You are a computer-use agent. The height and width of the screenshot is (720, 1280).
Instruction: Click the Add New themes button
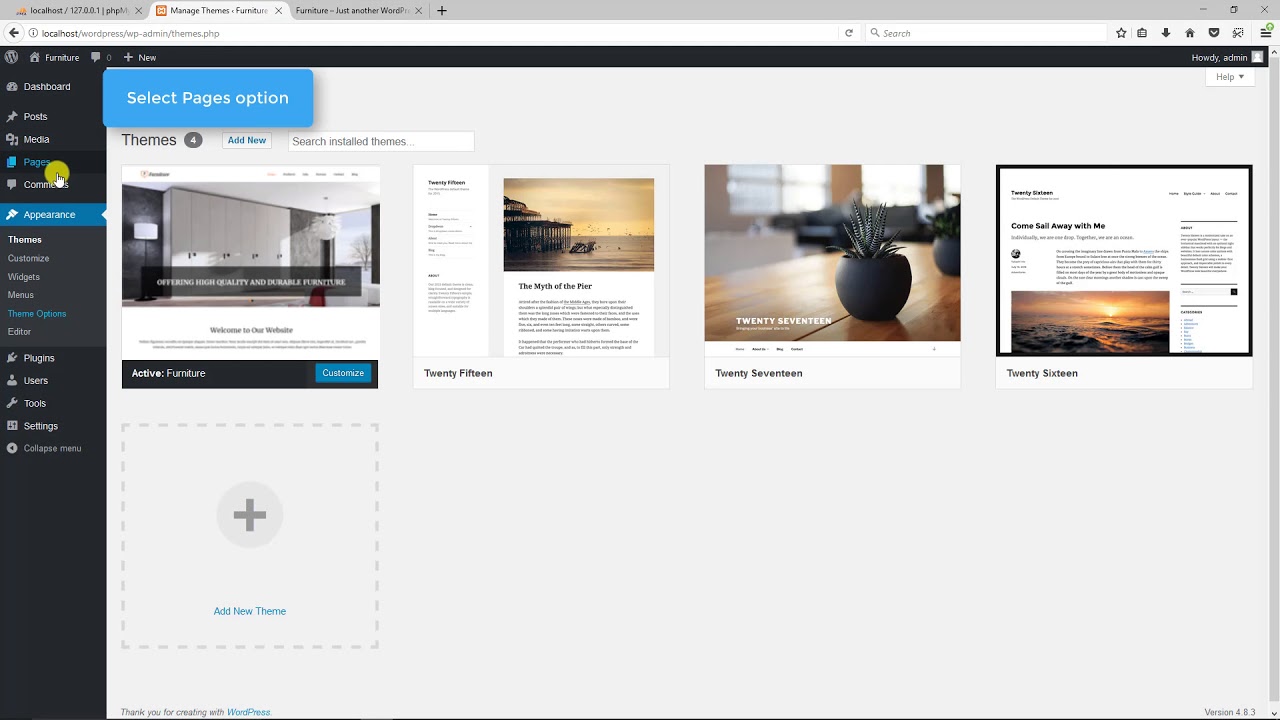[x=246, y=140]
